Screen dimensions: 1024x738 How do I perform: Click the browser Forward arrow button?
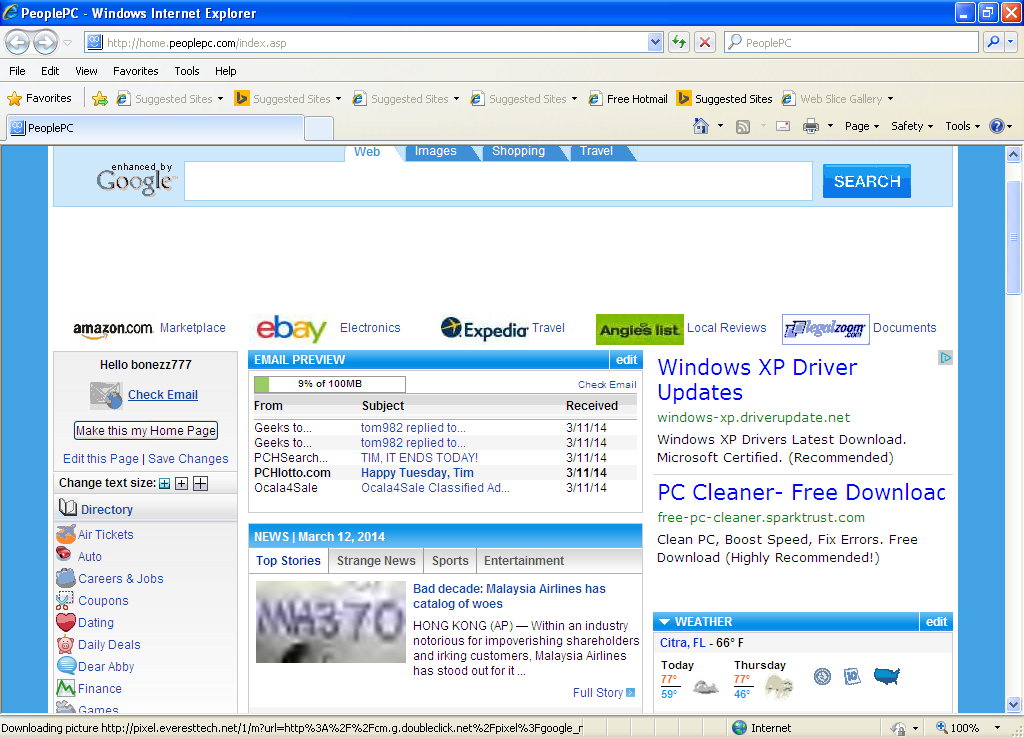(x=45, y=43)
